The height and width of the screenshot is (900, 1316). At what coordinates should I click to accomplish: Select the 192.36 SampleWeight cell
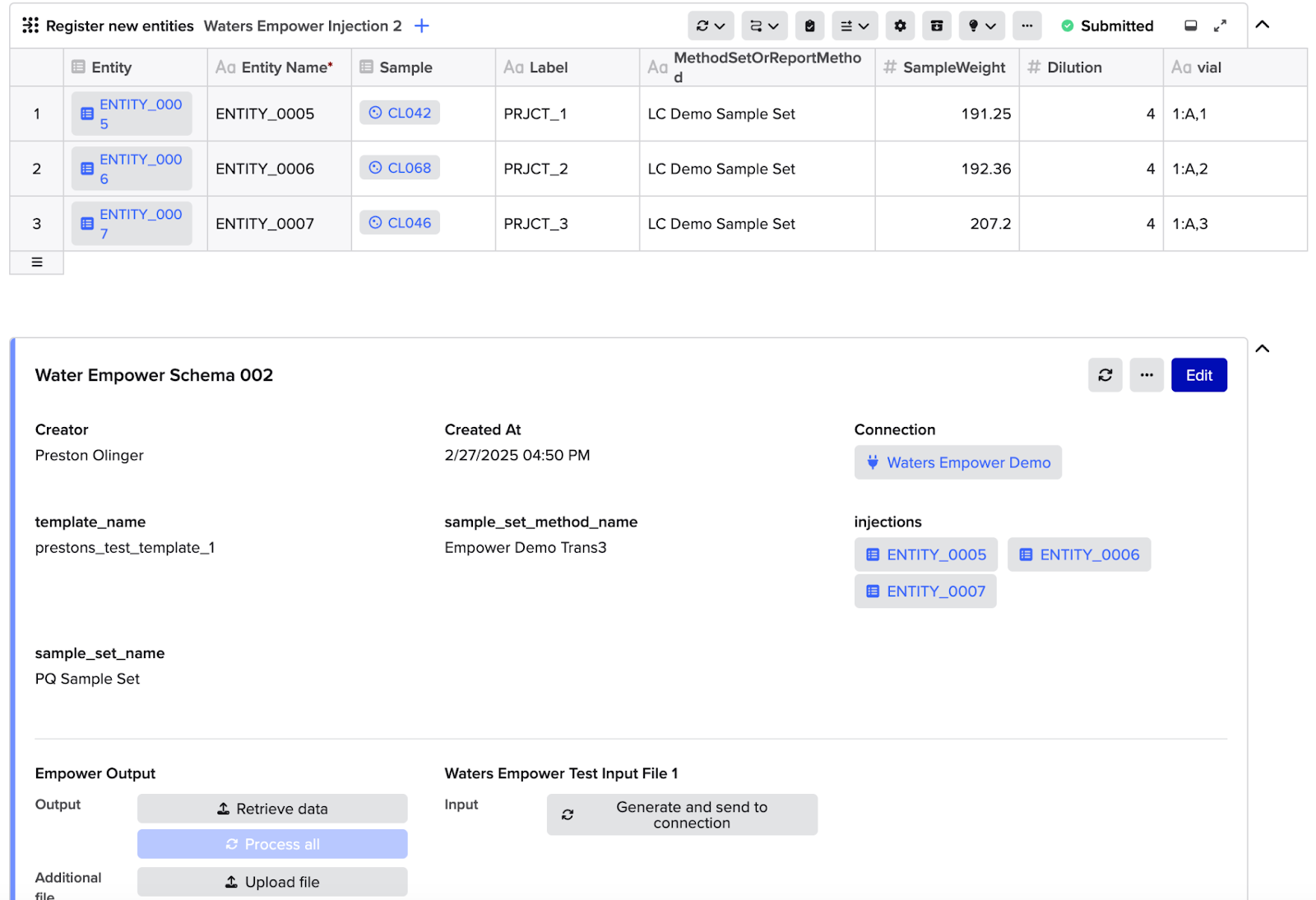pos(948,169)
